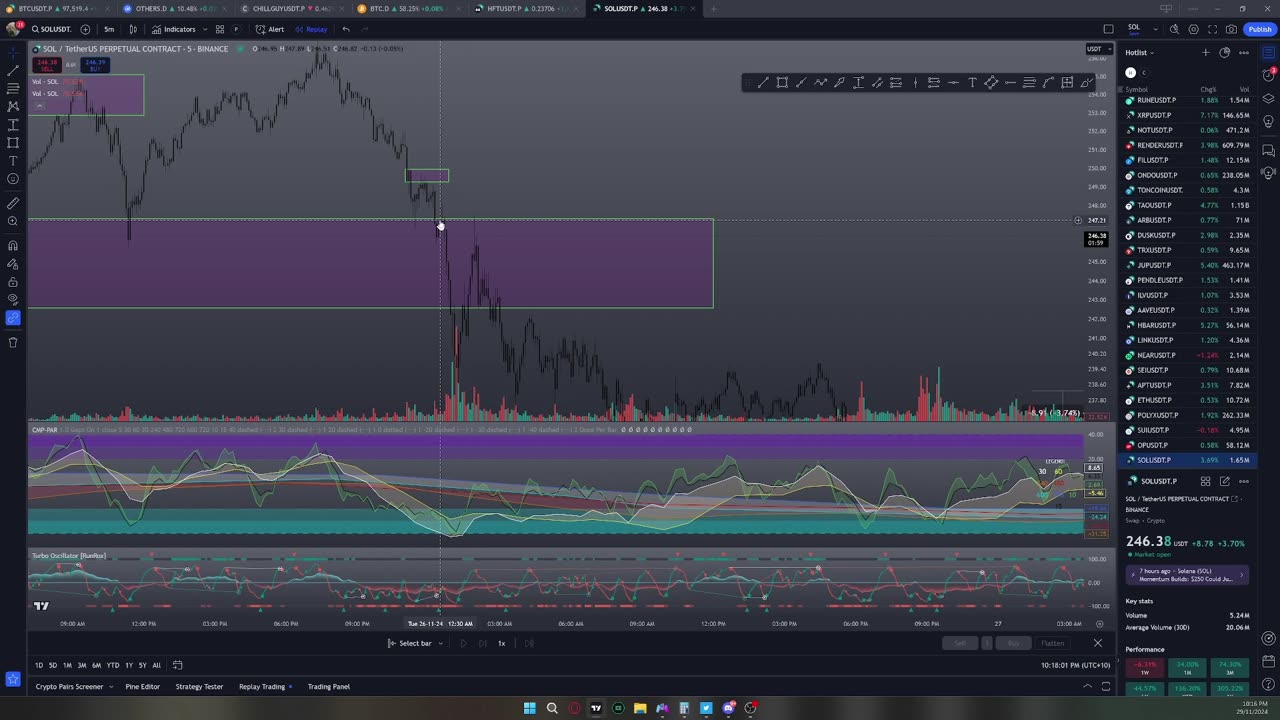Close the replay toolbar with X
The image size is (1280, 720).
tap(1097, 643)
